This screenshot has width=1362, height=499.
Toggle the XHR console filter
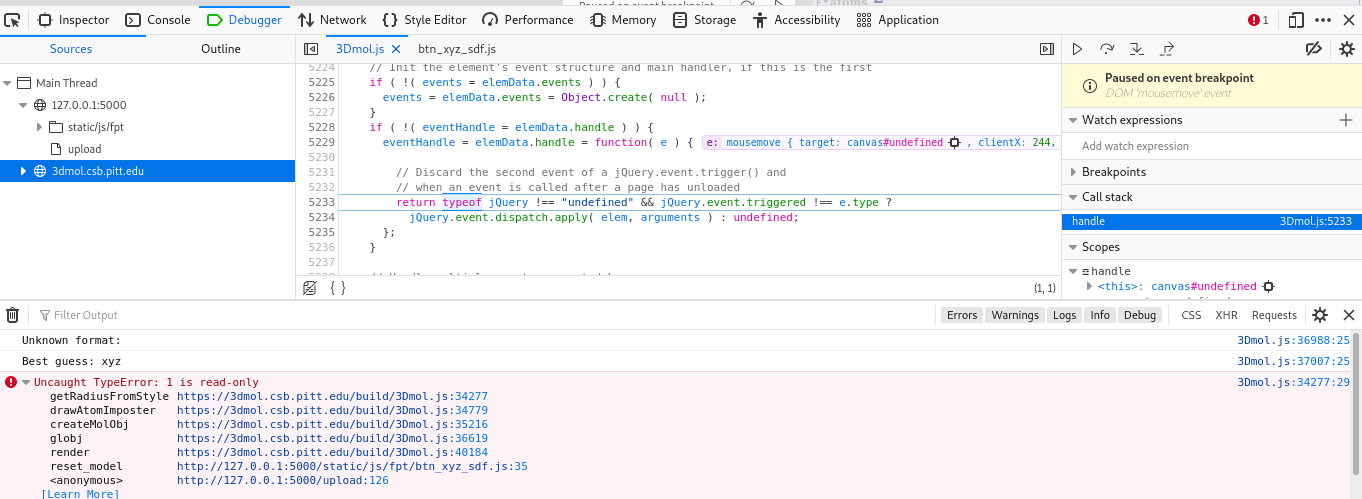point(1226,315)
